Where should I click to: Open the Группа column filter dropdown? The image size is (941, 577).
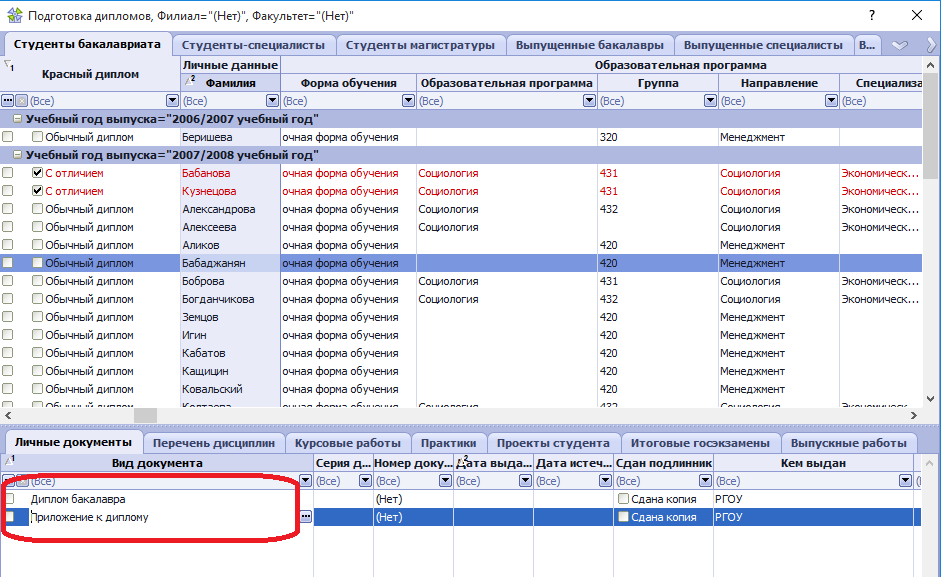(x=710, y=101)
